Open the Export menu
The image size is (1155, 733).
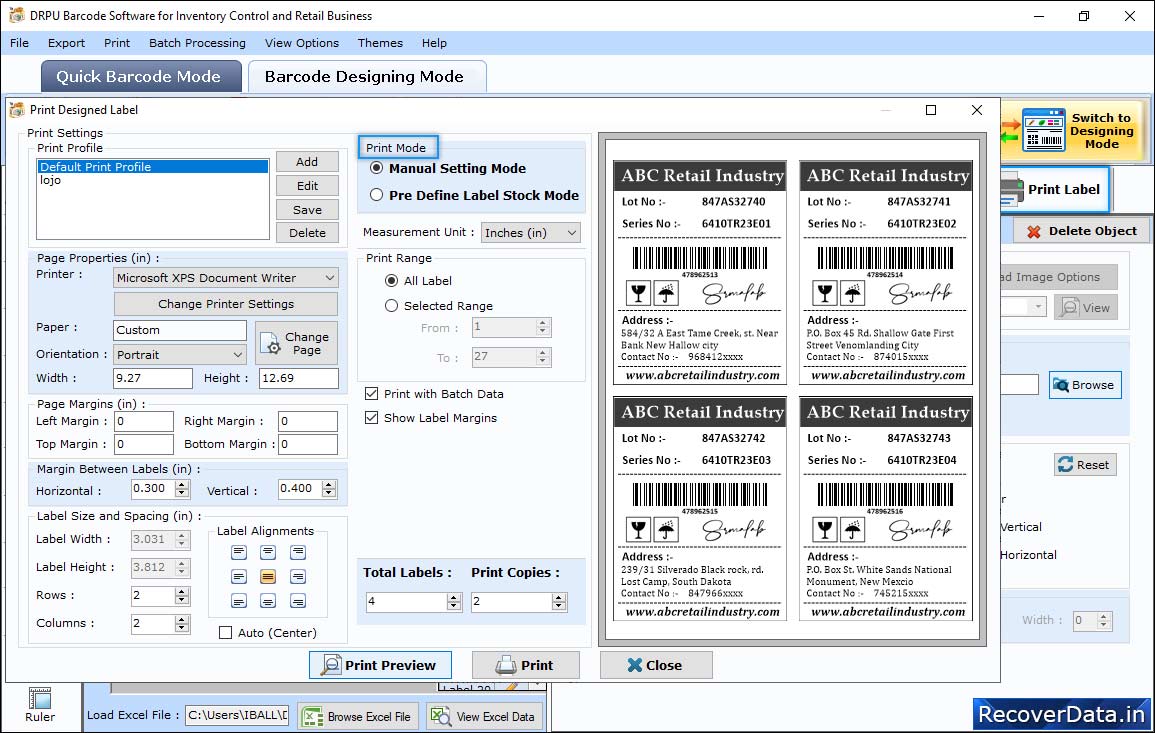coord(66,43)
